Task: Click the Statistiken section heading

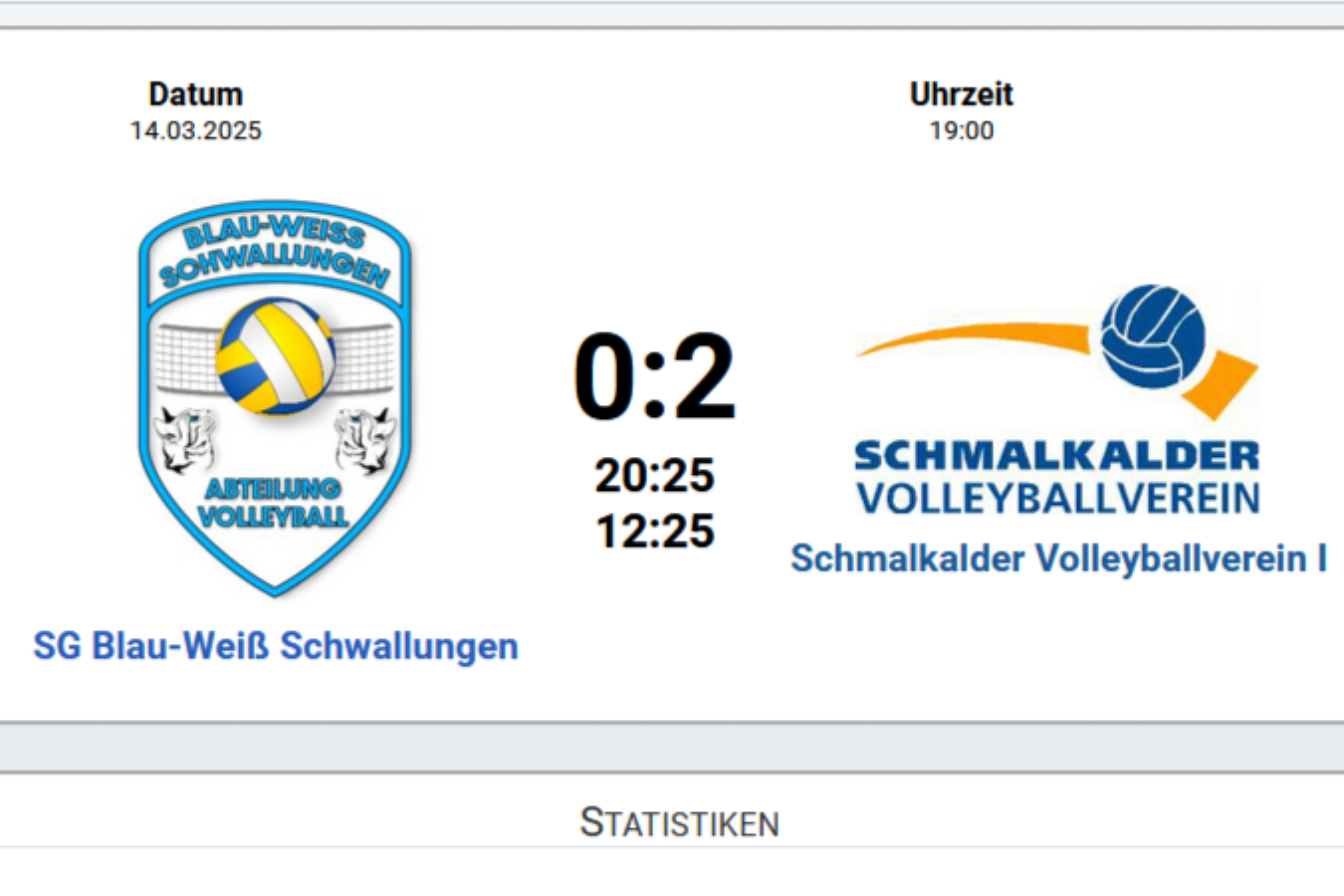Action: pyautogui.click(x=679, y=823)
